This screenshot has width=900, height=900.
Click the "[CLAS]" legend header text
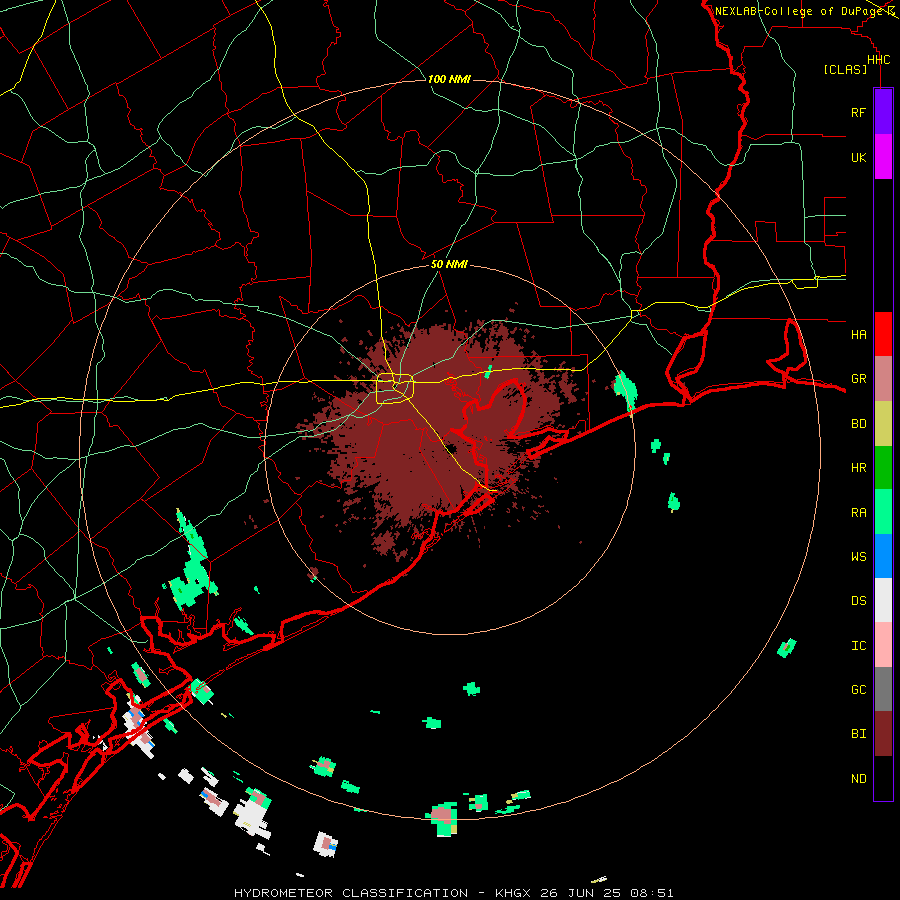pos(845,69)
